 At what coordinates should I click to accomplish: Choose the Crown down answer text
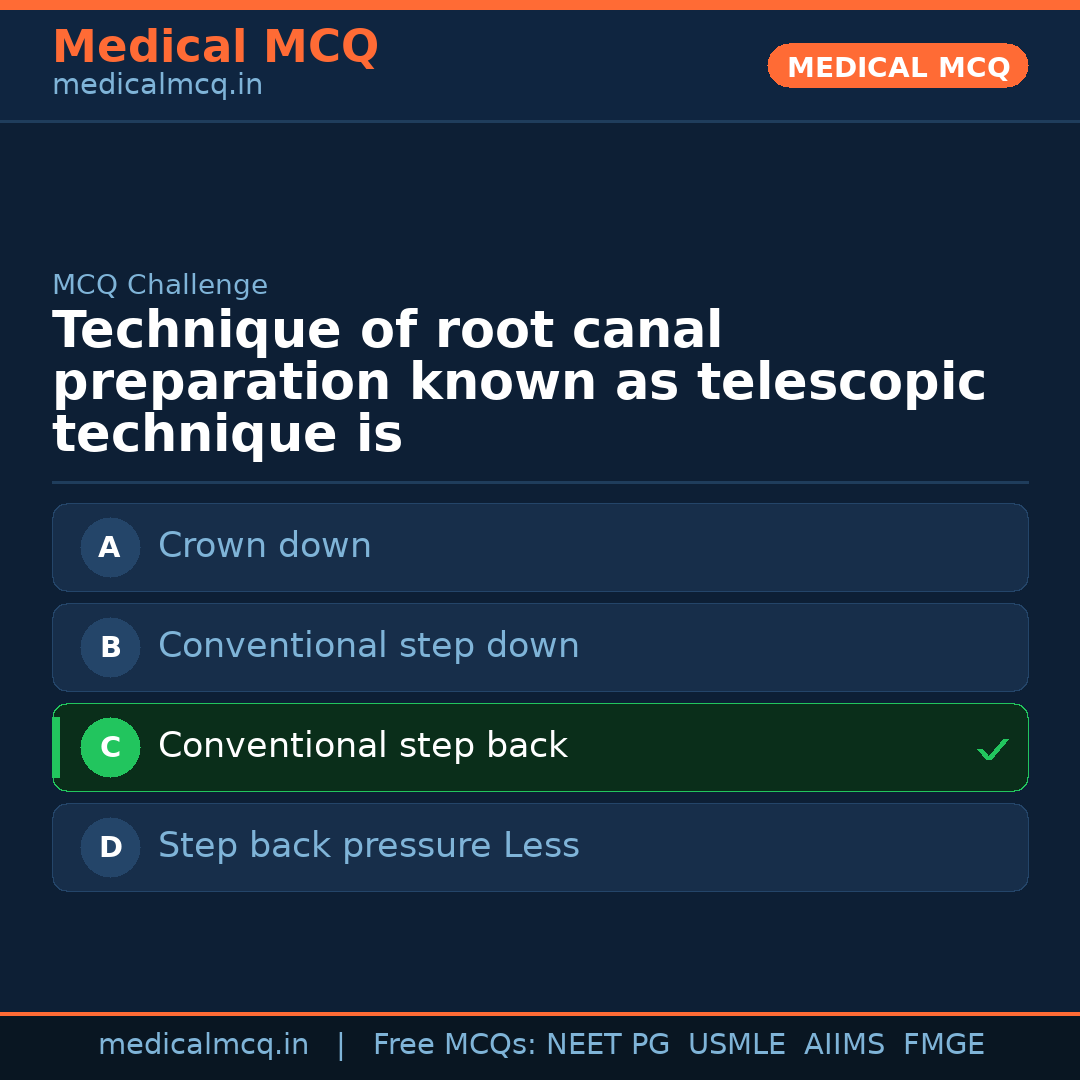[x=265, y=546]
